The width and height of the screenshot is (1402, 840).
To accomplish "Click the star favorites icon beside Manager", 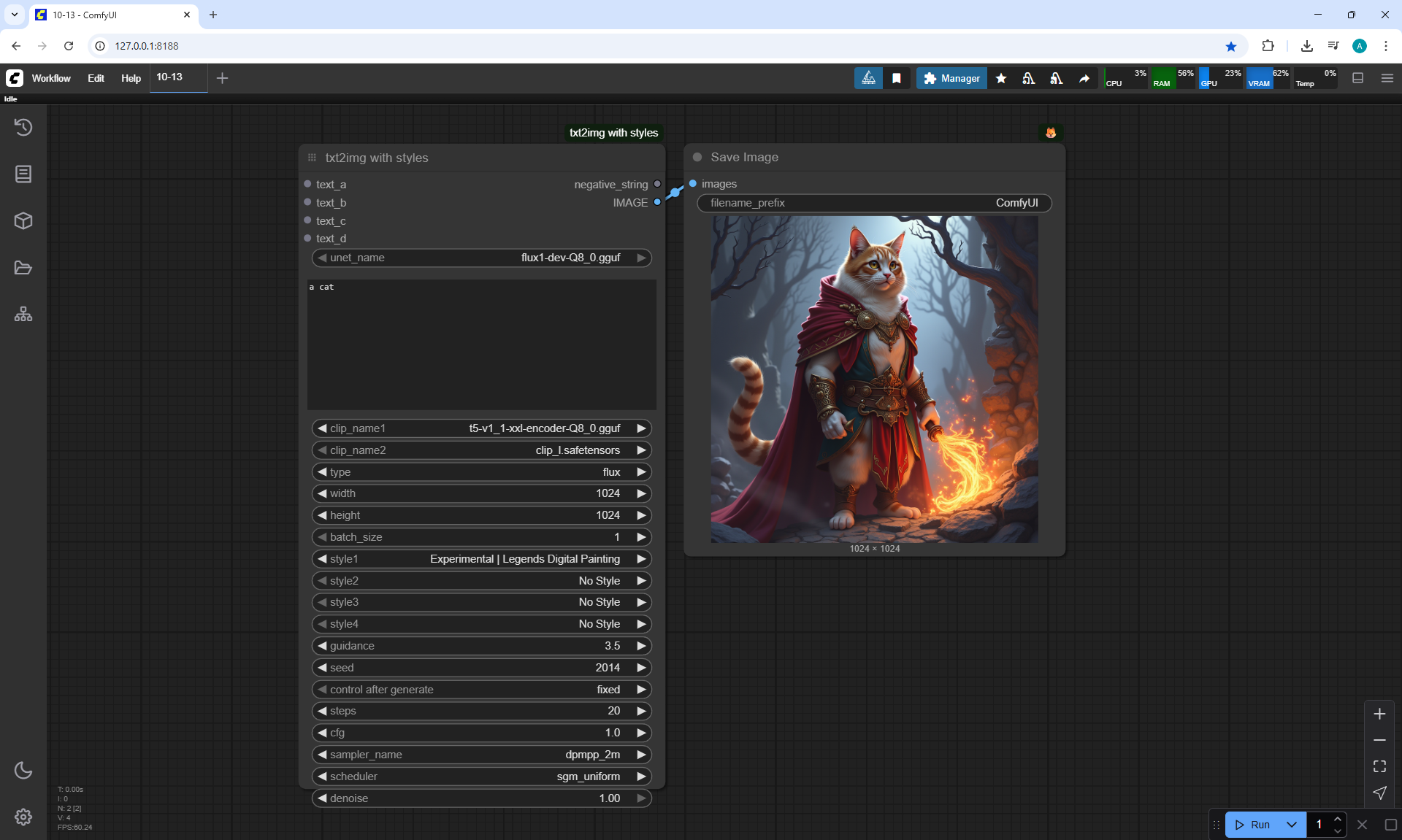I will (x=1001, y=78).
